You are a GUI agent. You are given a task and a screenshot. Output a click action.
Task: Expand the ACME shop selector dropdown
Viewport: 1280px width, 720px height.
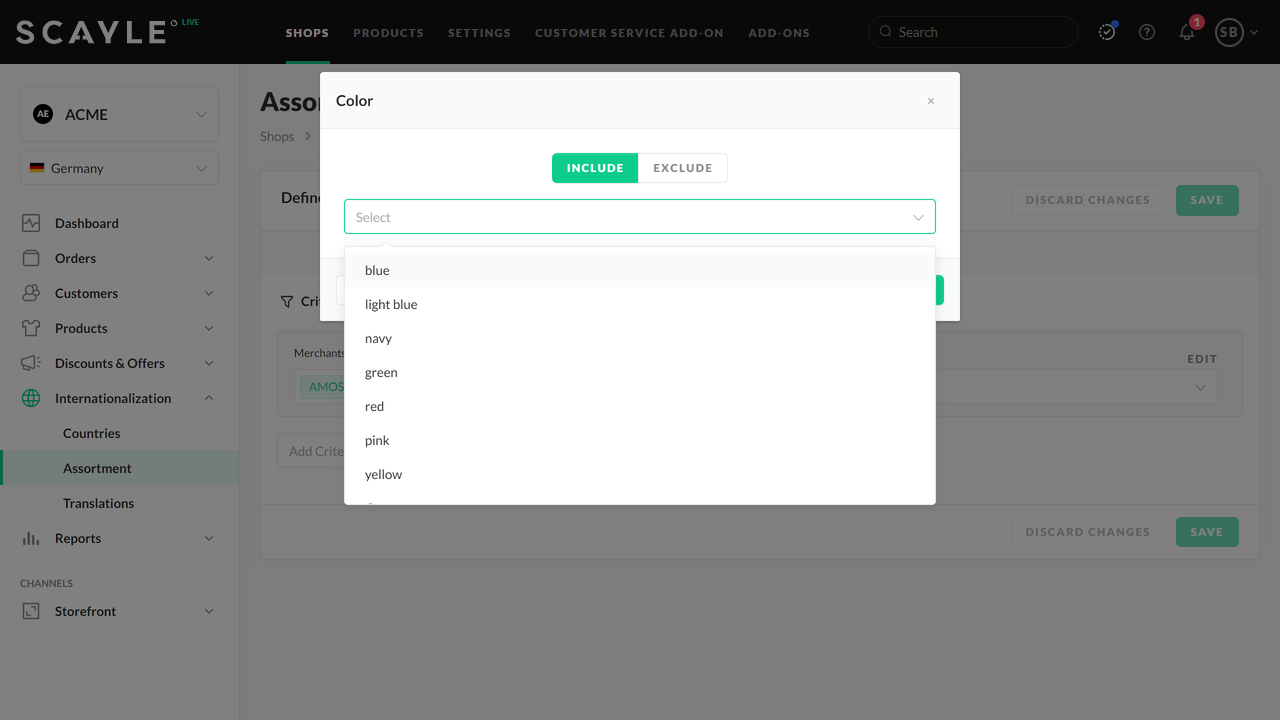(119, 114)
